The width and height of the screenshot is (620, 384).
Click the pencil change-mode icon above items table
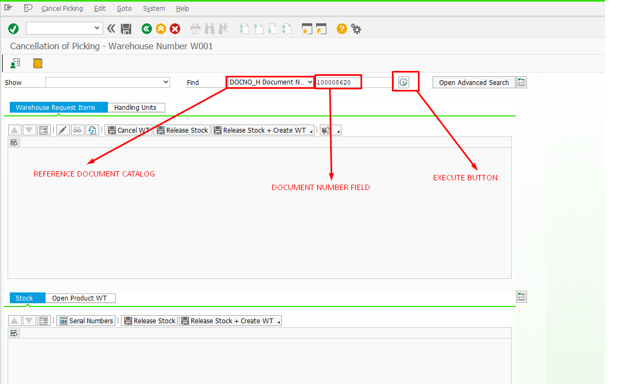(x=62, y=130)
